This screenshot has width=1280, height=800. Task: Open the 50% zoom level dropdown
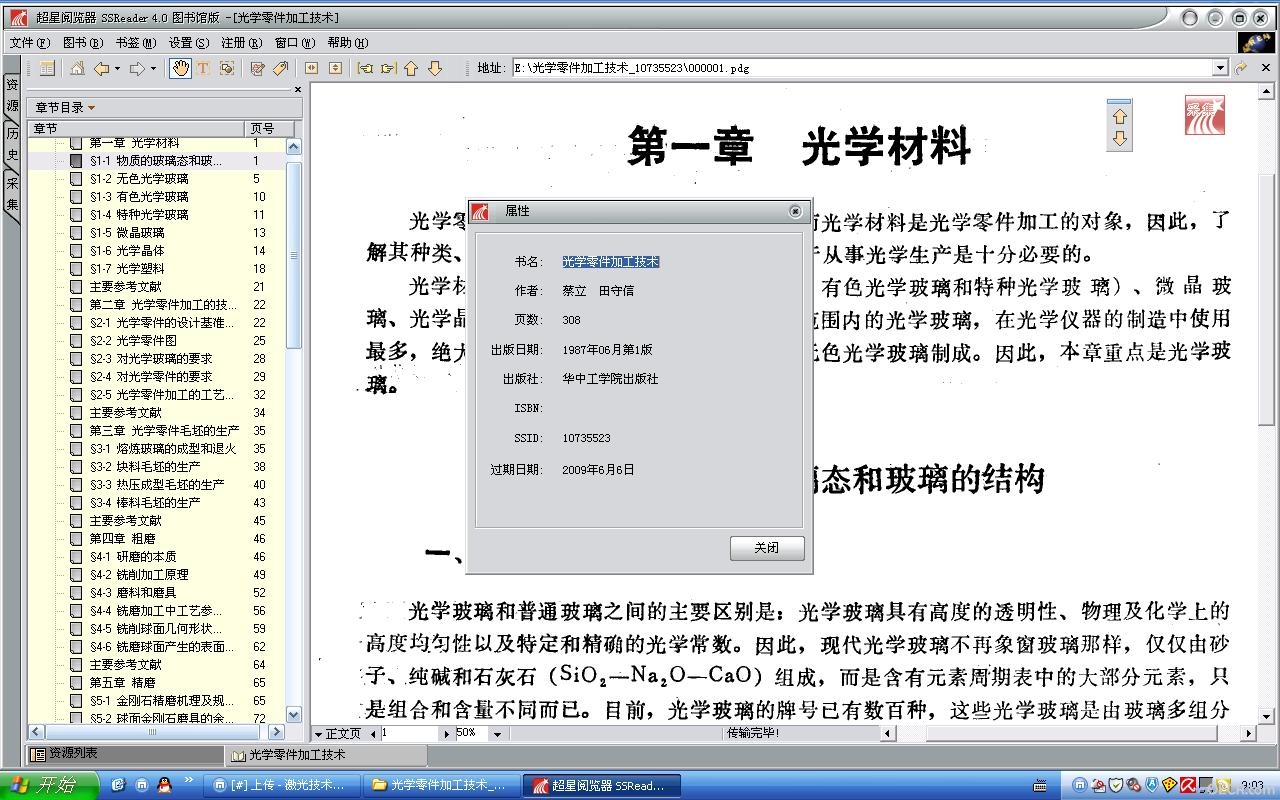(499, 733)
